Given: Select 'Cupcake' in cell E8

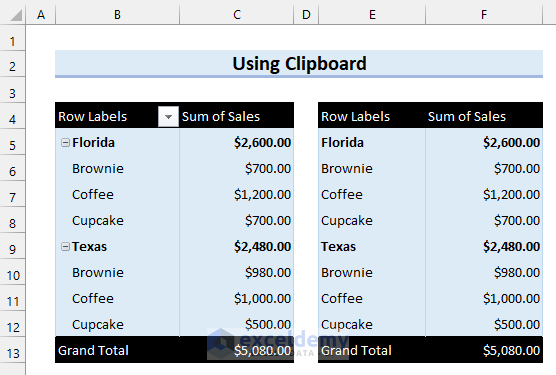Looking at the screenshot, I should coord(372,220).
